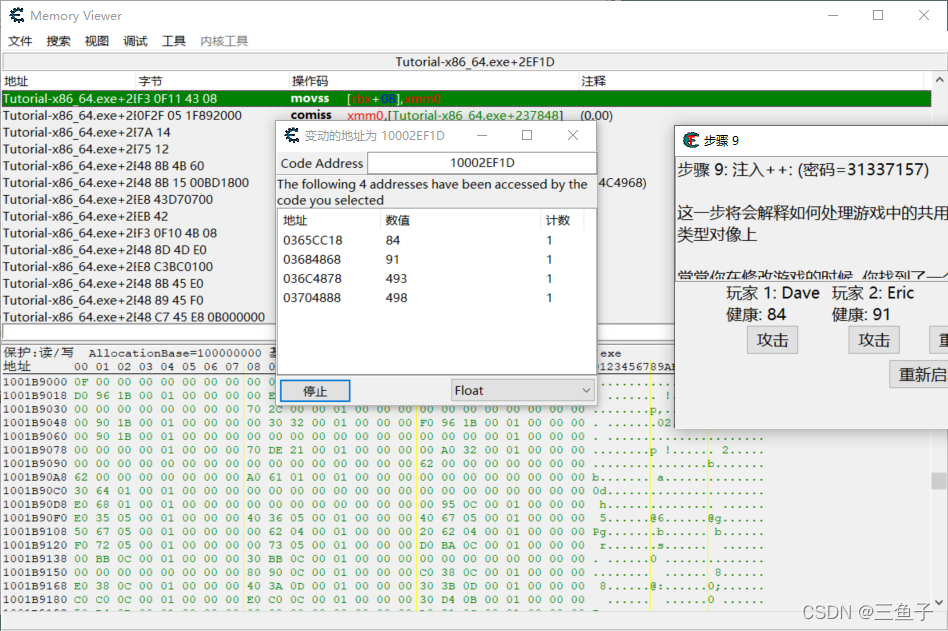Maximize the changed-addresses dialog
Viewport: 948px width, 631px height.
[527, 135]
